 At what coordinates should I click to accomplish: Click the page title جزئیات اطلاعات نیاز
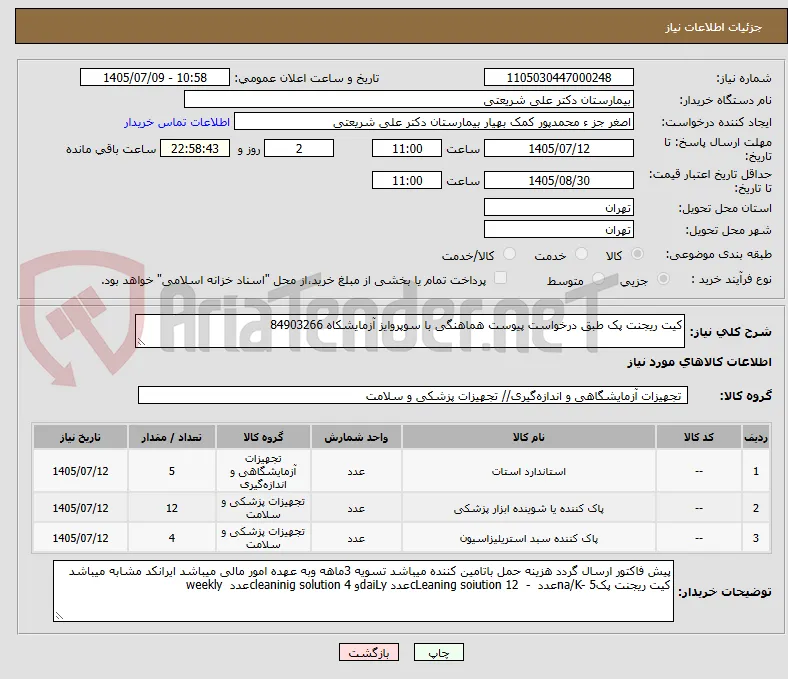pyautogui.click(x=714, y=27)
